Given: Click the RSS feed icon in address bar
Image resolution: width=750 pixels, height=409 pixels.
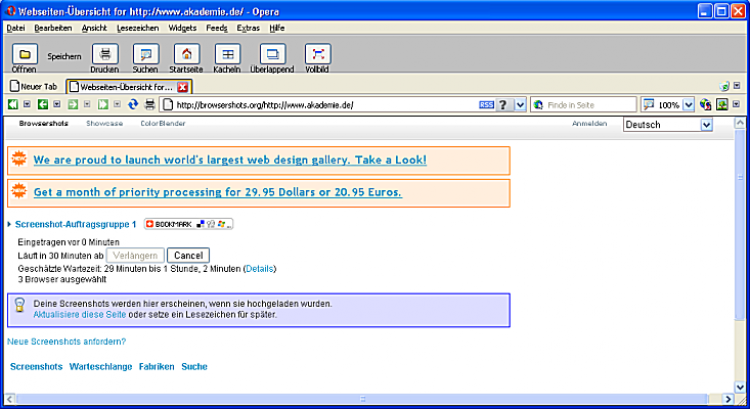Looking at the screenshot, I should click(x=486, y=104).
